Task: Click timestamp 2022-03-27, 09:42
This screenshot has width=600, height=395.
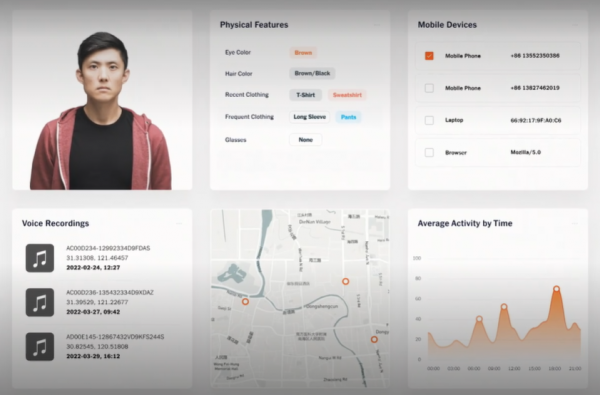Action: pos(93,312)
